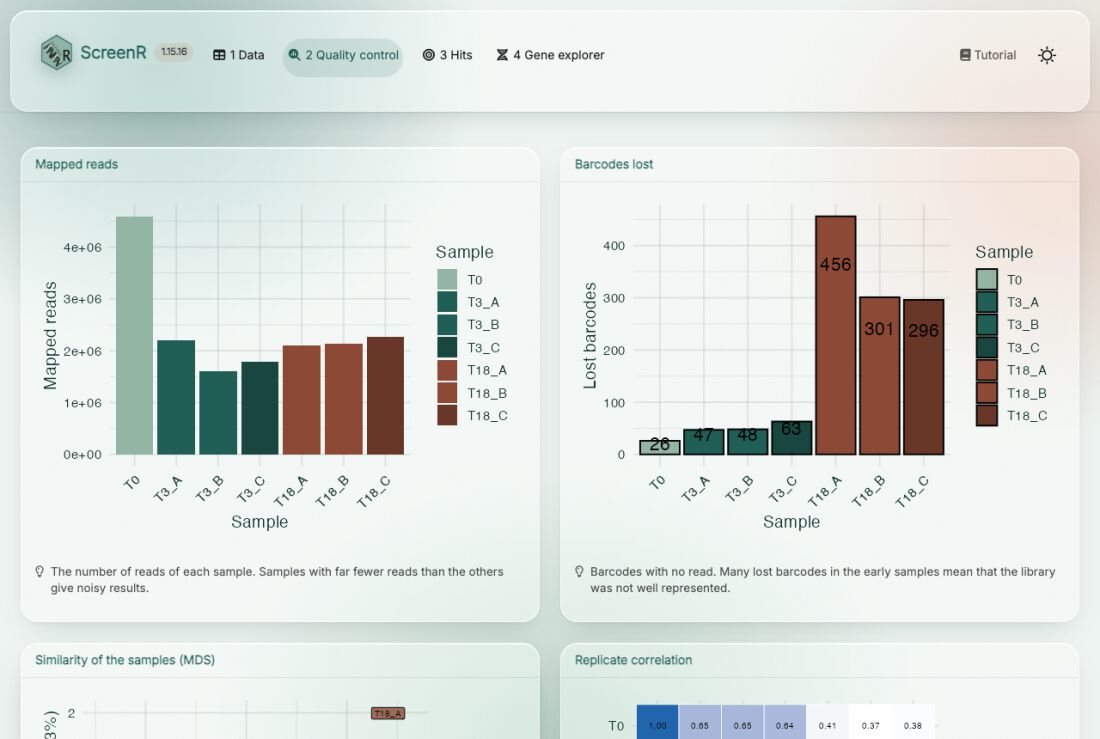Viewport: 1100px width, 739px height.
Task: Click the 0.64 cell in Replicate correlation heatmap
Action: (x=785, y=722)
